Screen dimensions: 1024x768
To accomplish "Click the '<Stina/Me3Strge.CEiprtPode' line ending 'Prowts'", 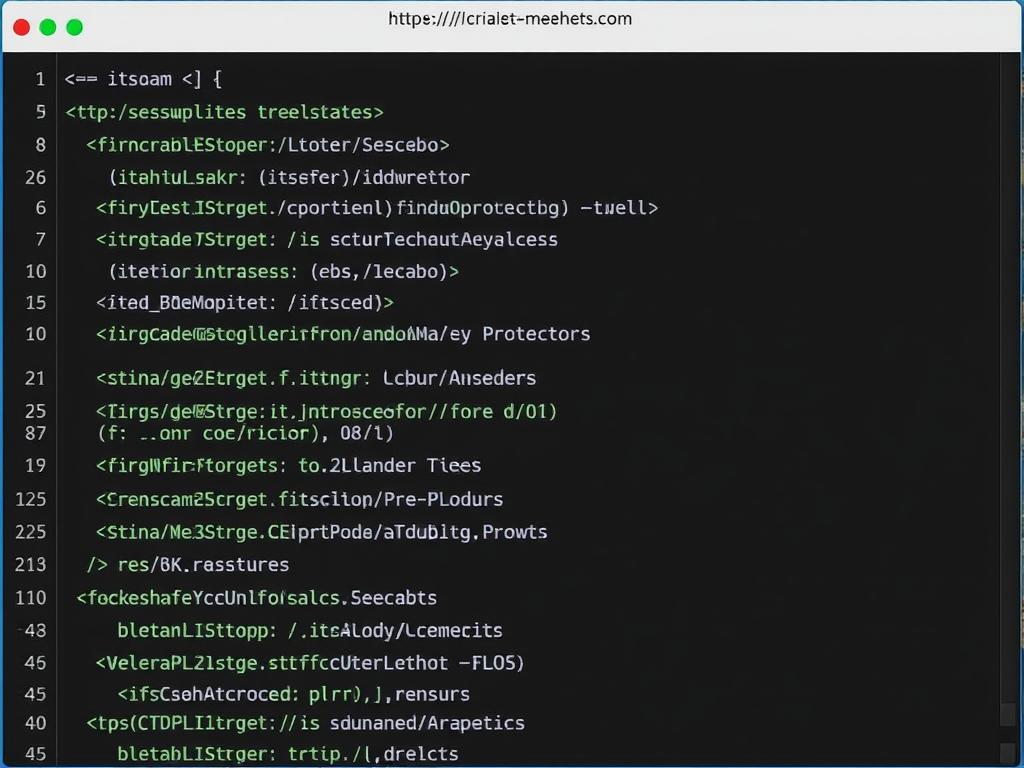I will point(322,532).
